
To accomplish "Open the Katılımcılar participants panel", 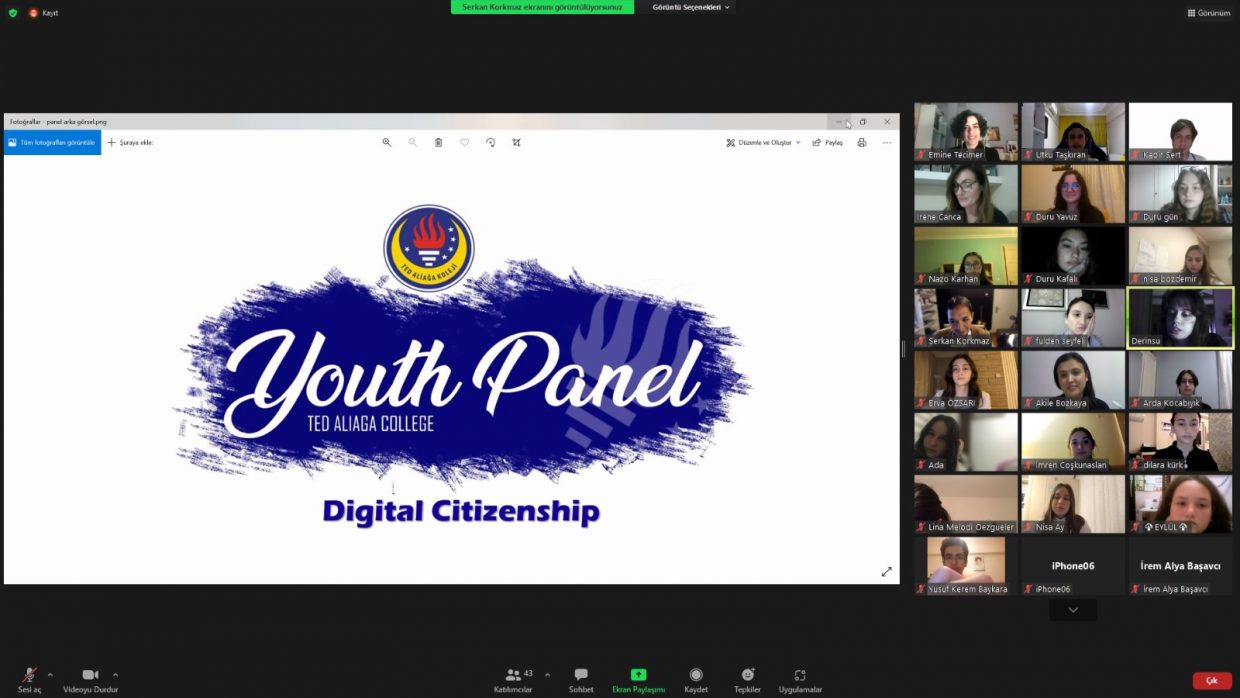I will 513,680.
